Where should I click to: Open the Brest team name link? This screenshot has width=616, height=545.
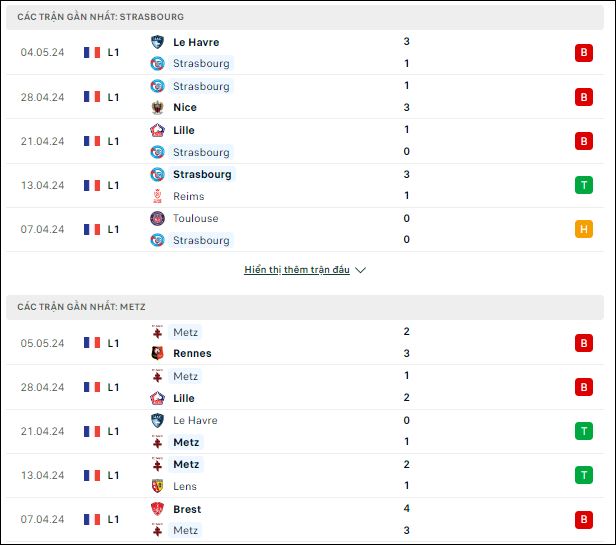click(x=187, y=509)
